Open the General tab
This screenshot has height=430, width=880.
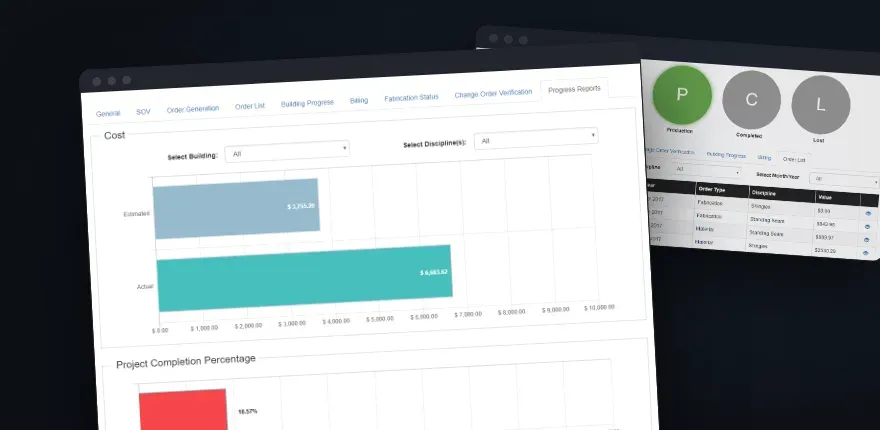point(108,113)
